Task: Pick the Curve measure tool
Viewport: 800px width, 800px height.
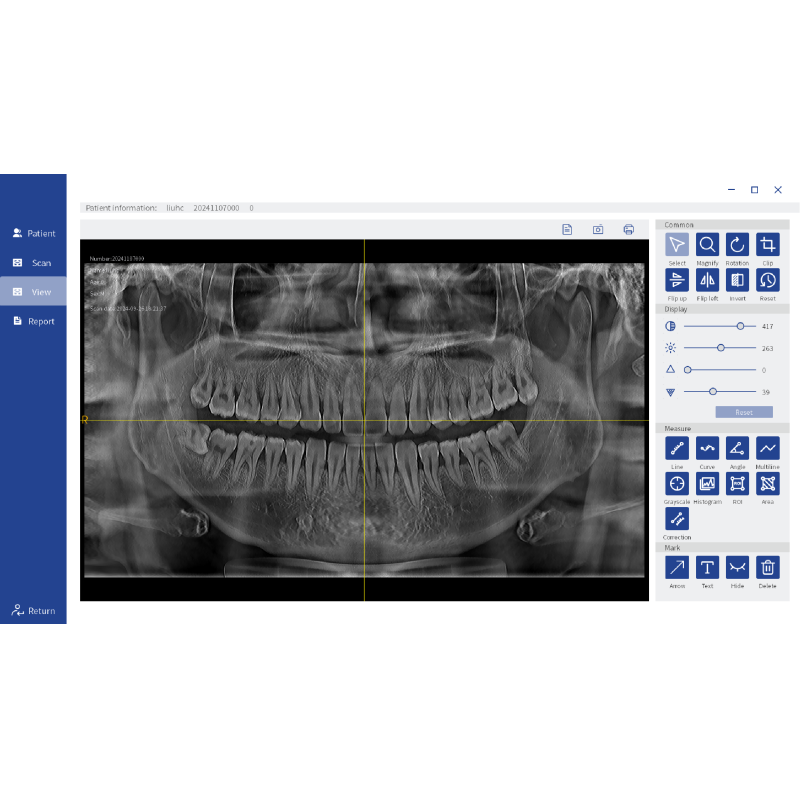Action: 707,448
